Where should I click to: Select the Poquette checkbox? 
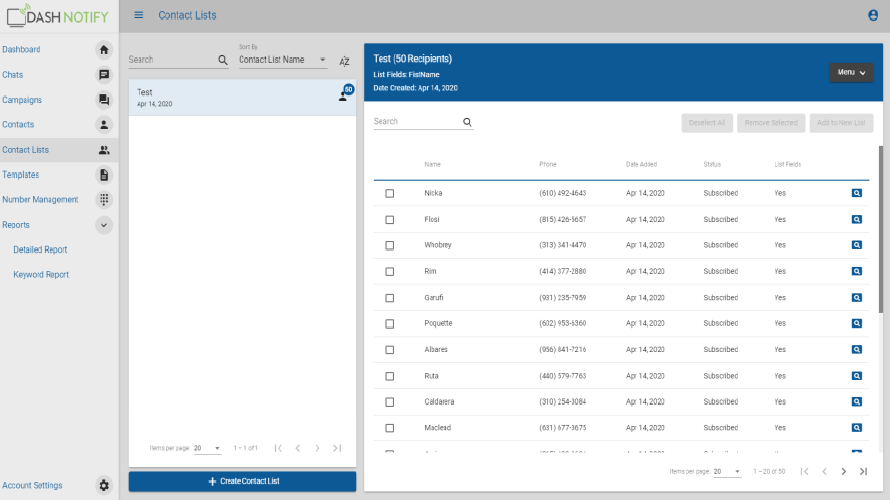click(x=389, y=324)
